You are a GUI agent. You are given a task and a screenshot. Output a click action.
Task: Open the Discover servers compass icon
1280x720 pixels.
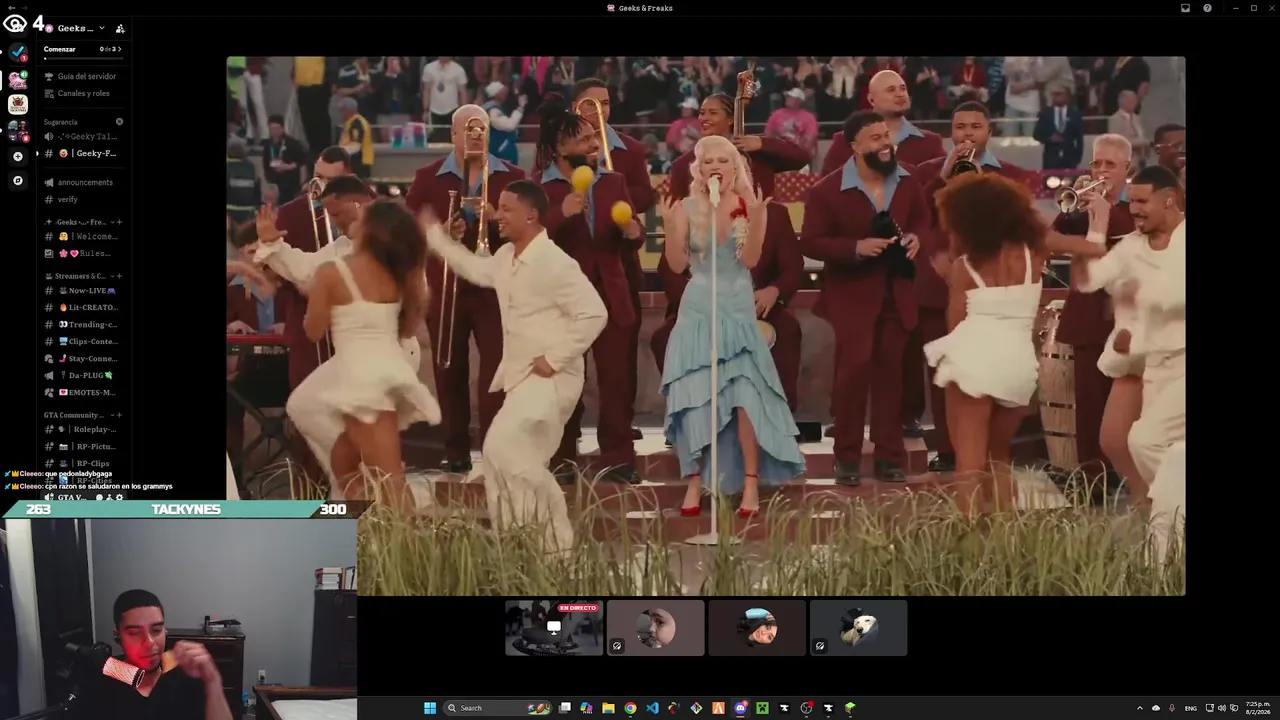pyautogui.click(x=17, y=181)
